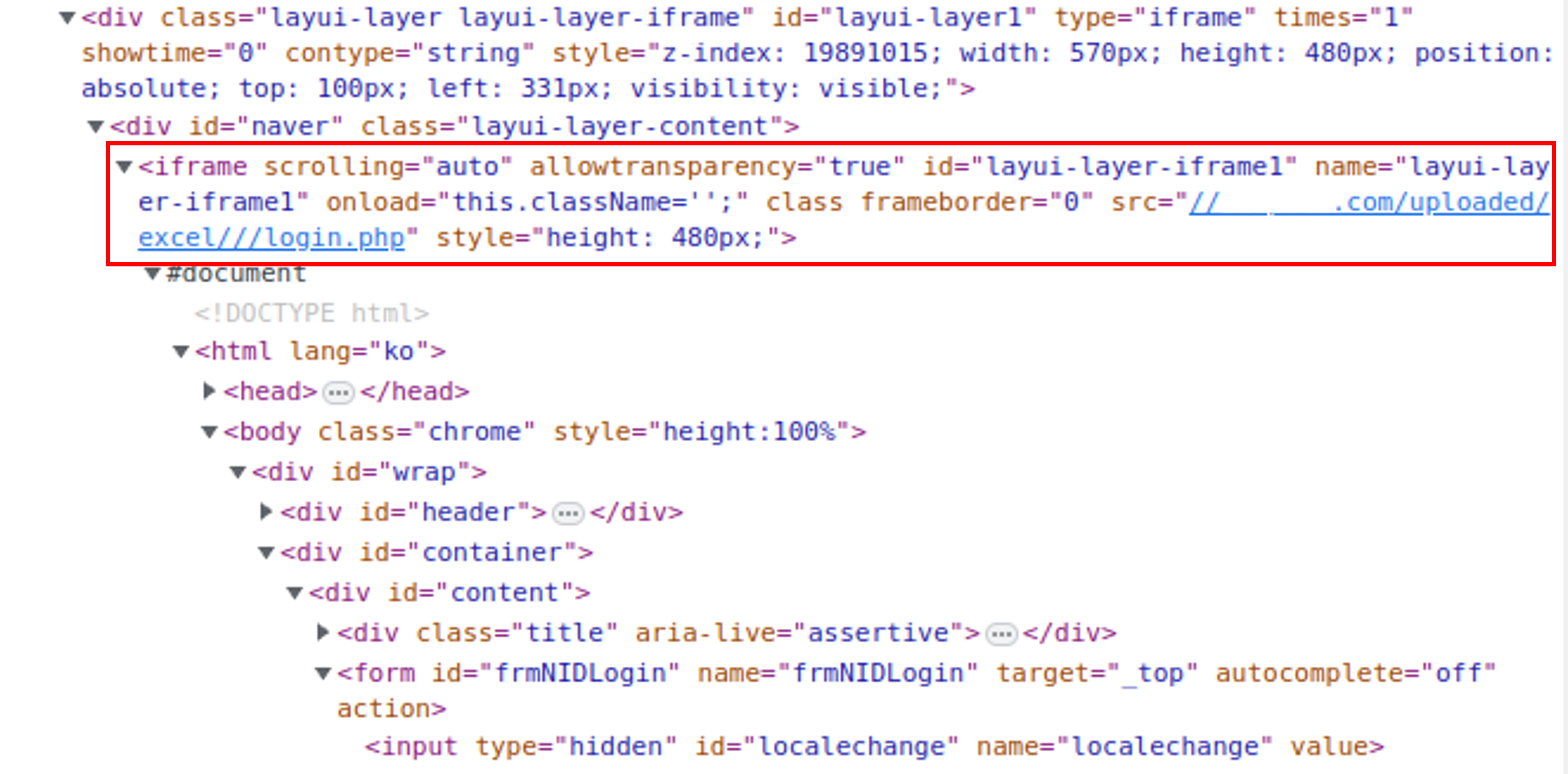This screenshot has height=774, width=1568.
Task: Collapse the body class="chrome" node
Action: click(x=209, y=432)
